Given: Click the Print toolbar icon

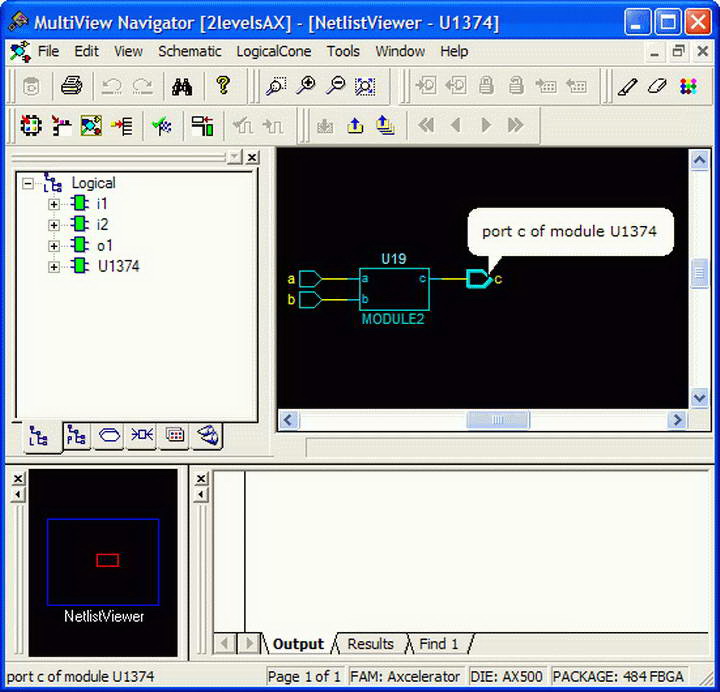Looking at the screenshot, I should (71, 87).
